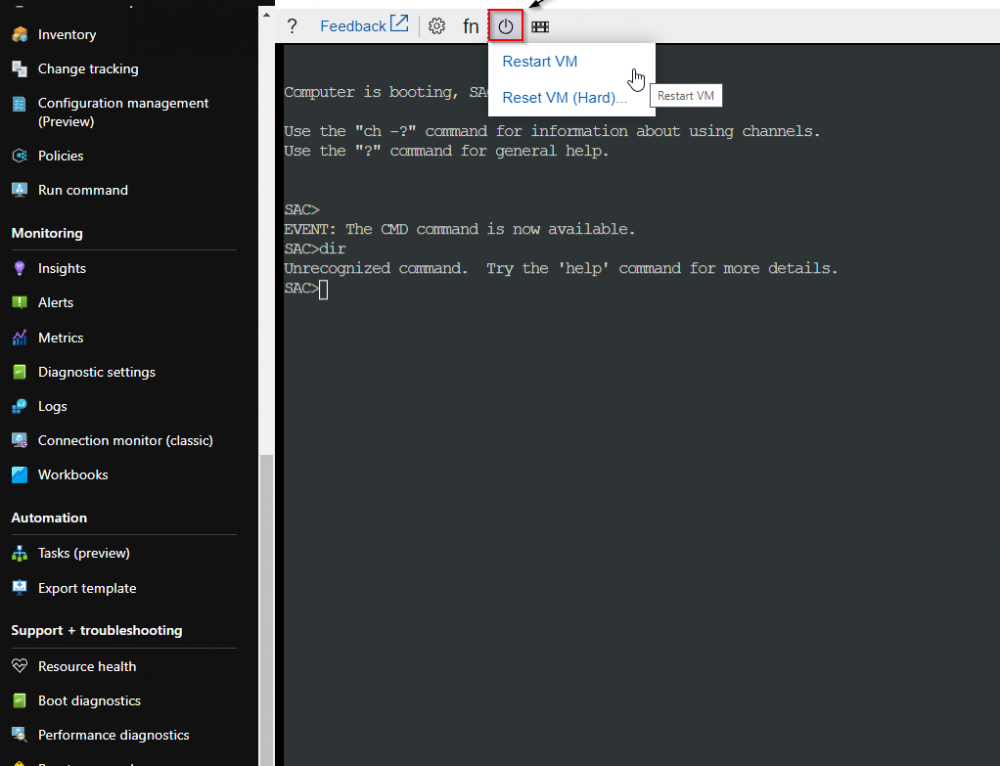Screen dimensions: 1000x766
Task: Click the highlighted power icon in the toolbar
Action: coord(505,26)
